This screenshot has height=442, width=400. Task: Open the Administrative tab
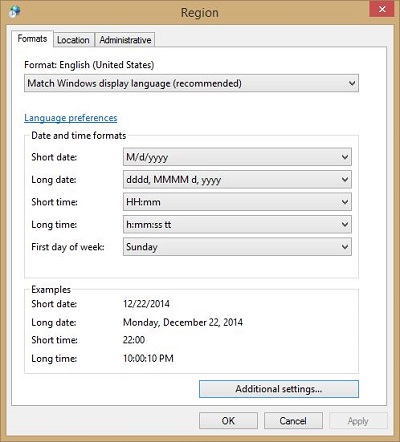tap(125, 40)
